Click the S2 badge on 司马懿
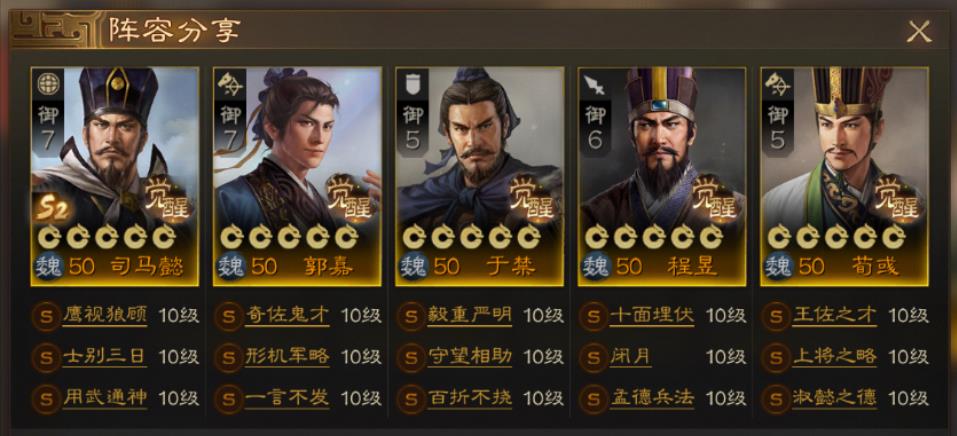This screenshot has width=957, height=436. pos(51,209)
